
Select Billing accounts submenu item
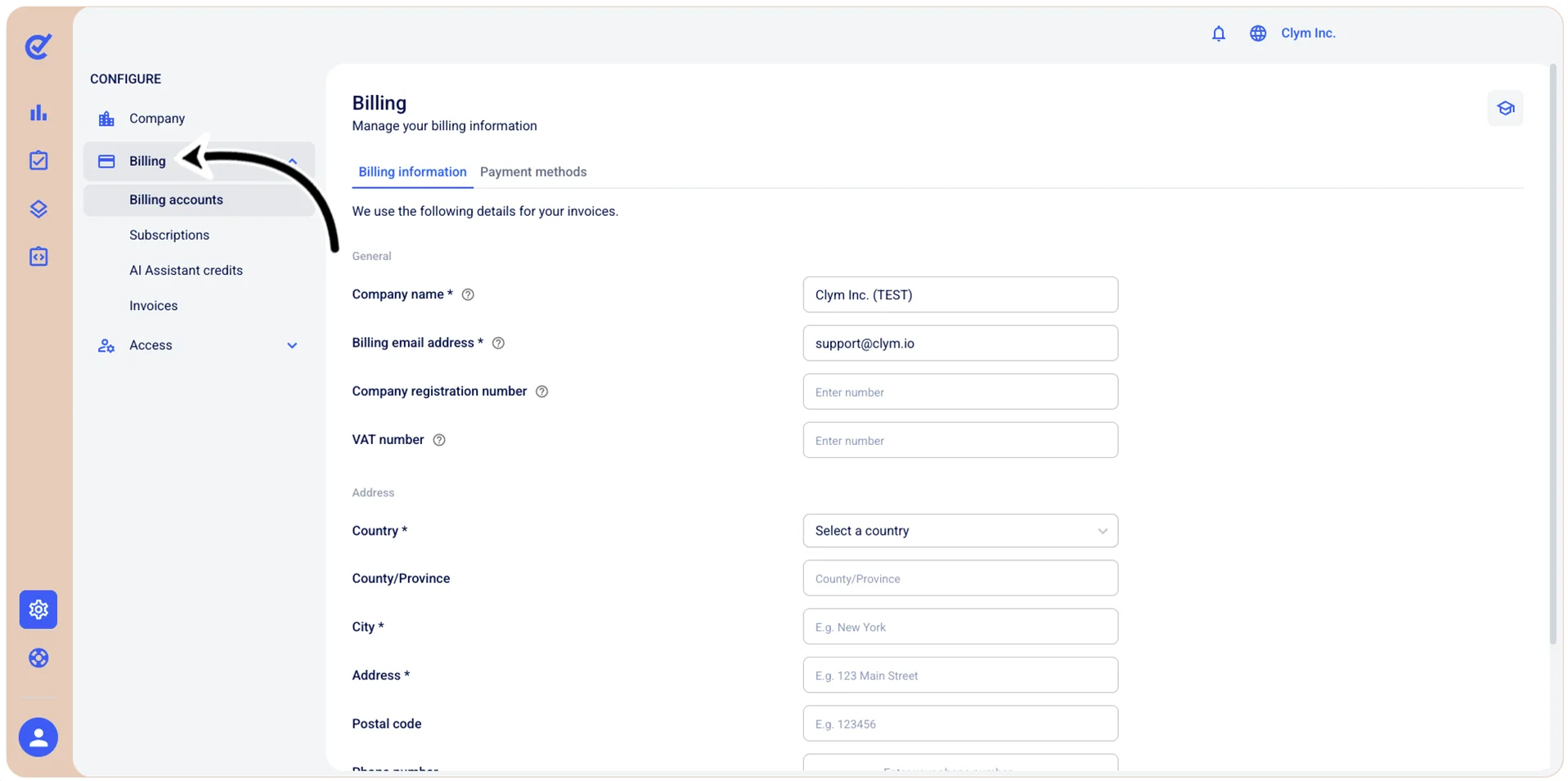coord(199,200)
